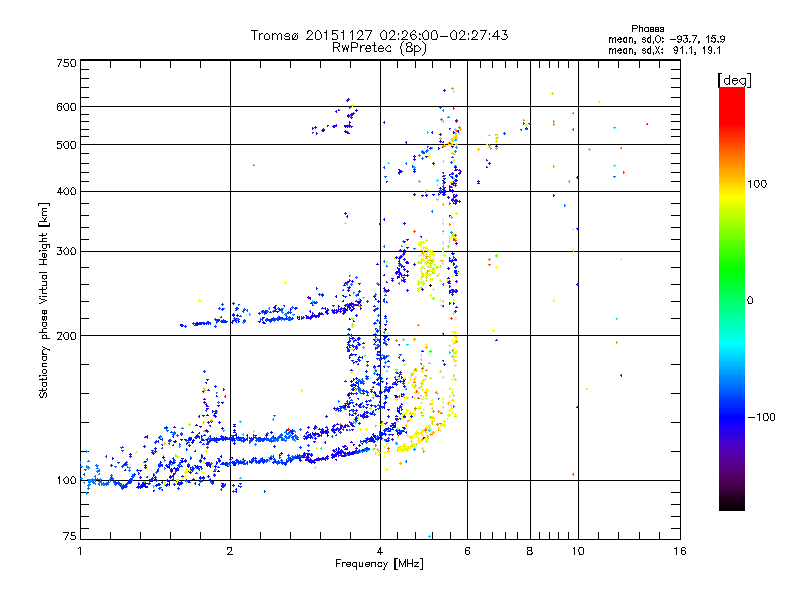Click the y-axis tick label '300'
This screenshot has width=800, height=600.
[67, 252]
